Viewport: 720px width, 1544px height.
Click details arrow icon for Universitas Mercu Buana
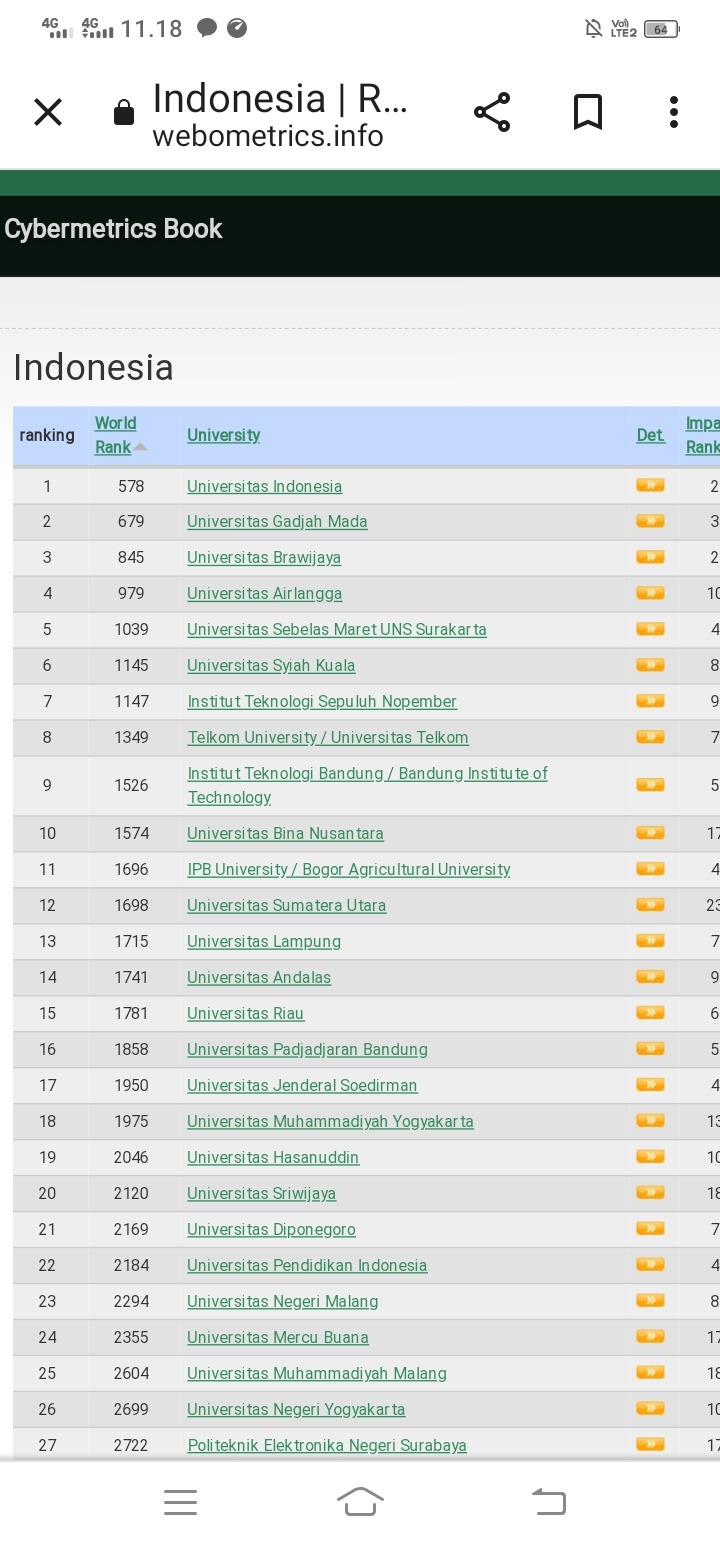[x=650, y=1336]
